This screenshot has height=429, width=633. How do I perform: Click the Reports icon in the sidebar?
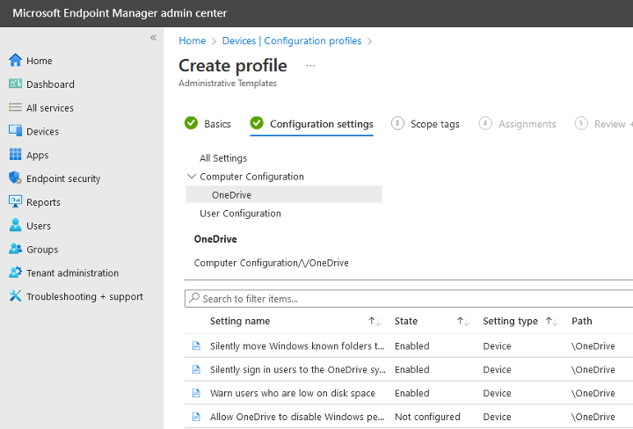[15, 201]
